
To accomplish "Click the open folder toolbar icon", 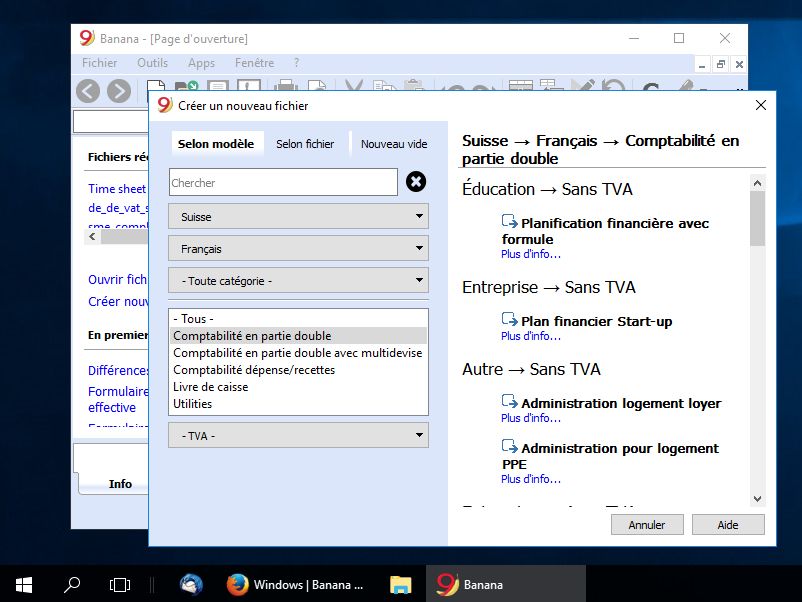I will pos(186,85).
